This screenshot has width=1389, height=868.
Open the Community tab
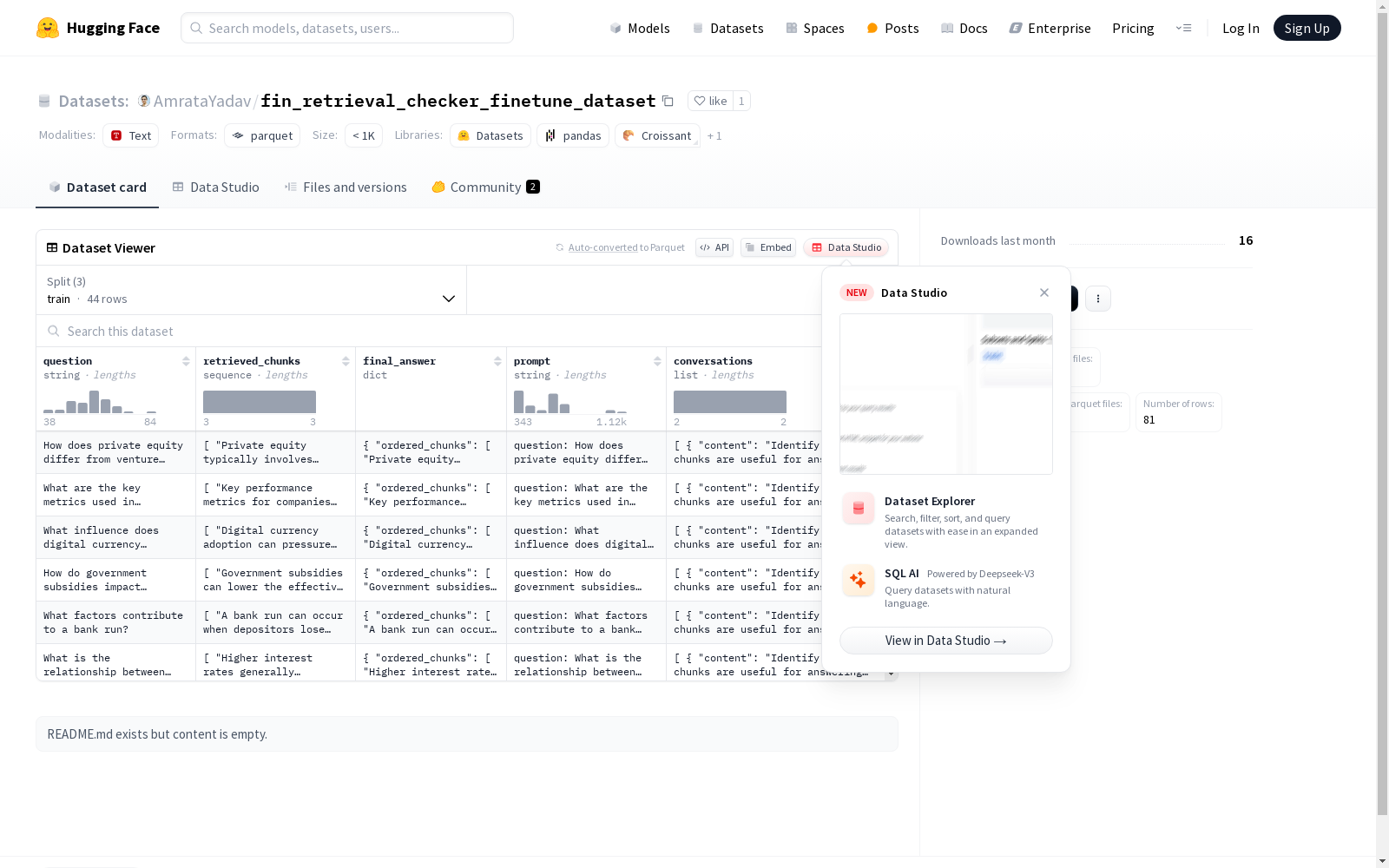485,187
